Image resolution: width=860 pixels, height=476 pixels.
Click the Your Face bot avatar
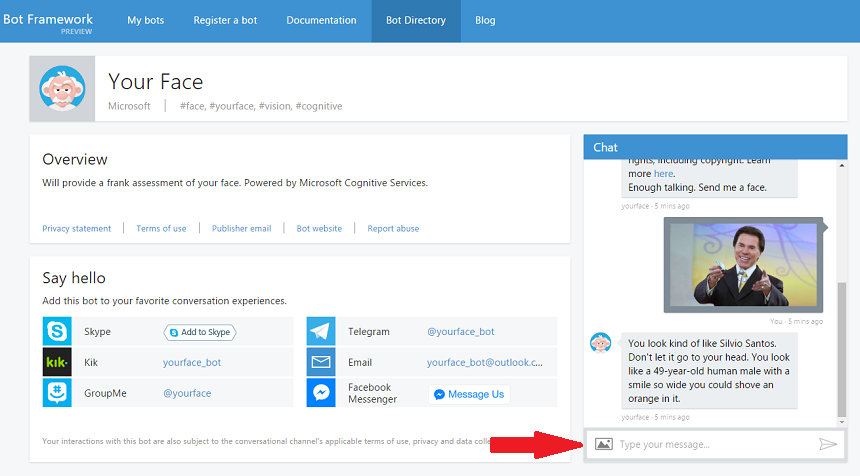click(x=62, y=88)
